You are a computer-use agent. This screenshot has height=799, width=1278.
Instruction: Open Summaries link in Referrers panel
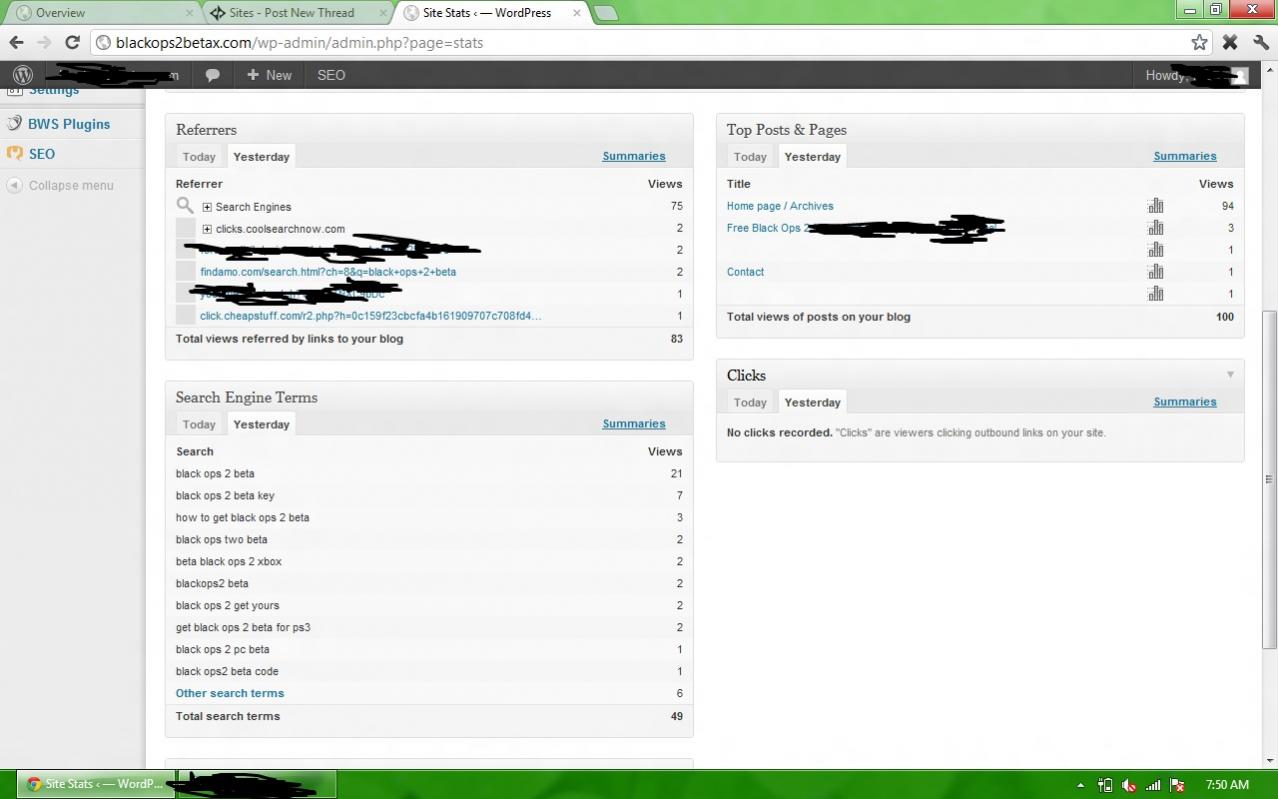pos(634,156)
